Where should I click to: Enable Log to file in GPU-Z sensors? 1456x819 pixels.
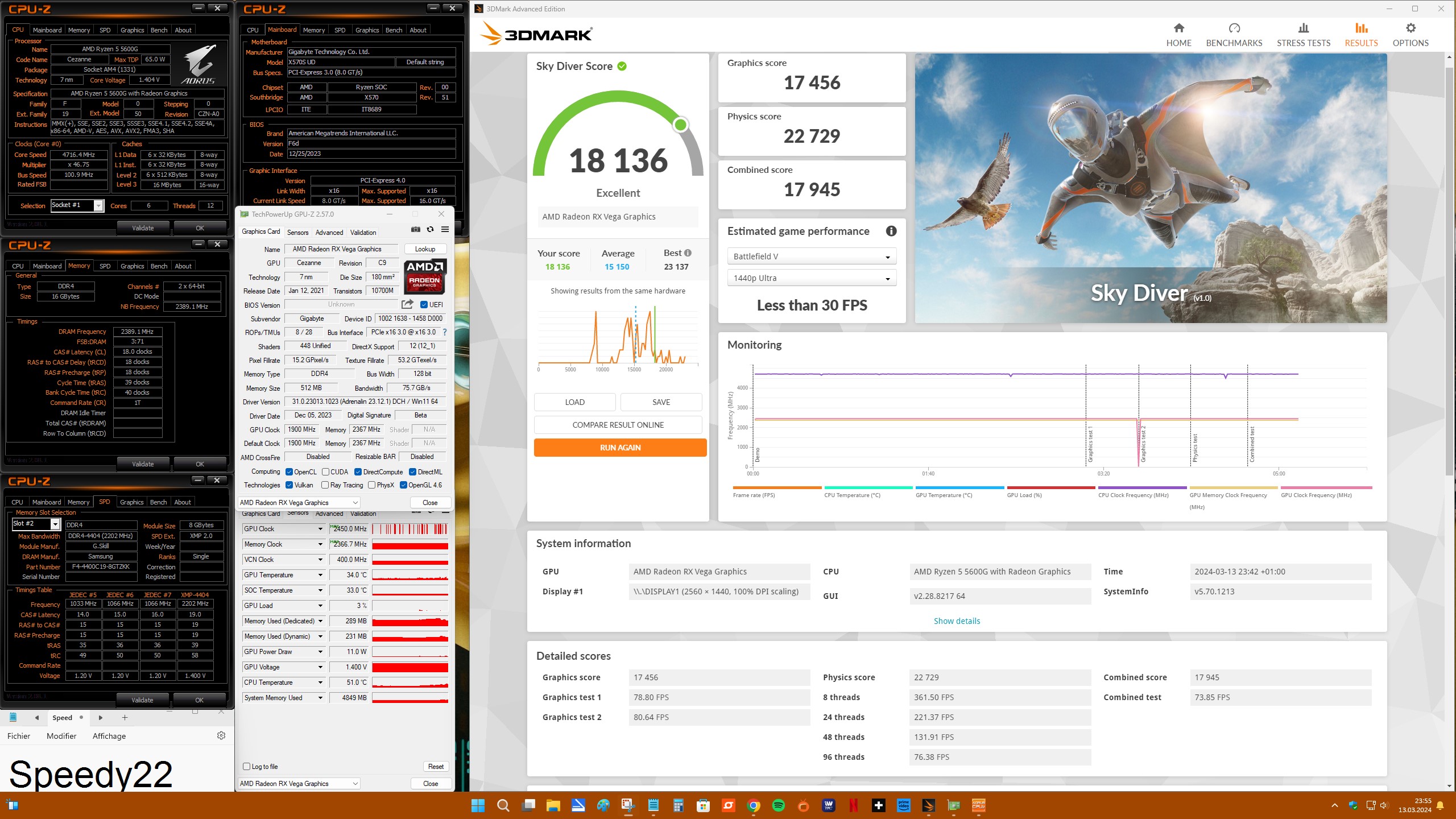click(x=246, y=766)
